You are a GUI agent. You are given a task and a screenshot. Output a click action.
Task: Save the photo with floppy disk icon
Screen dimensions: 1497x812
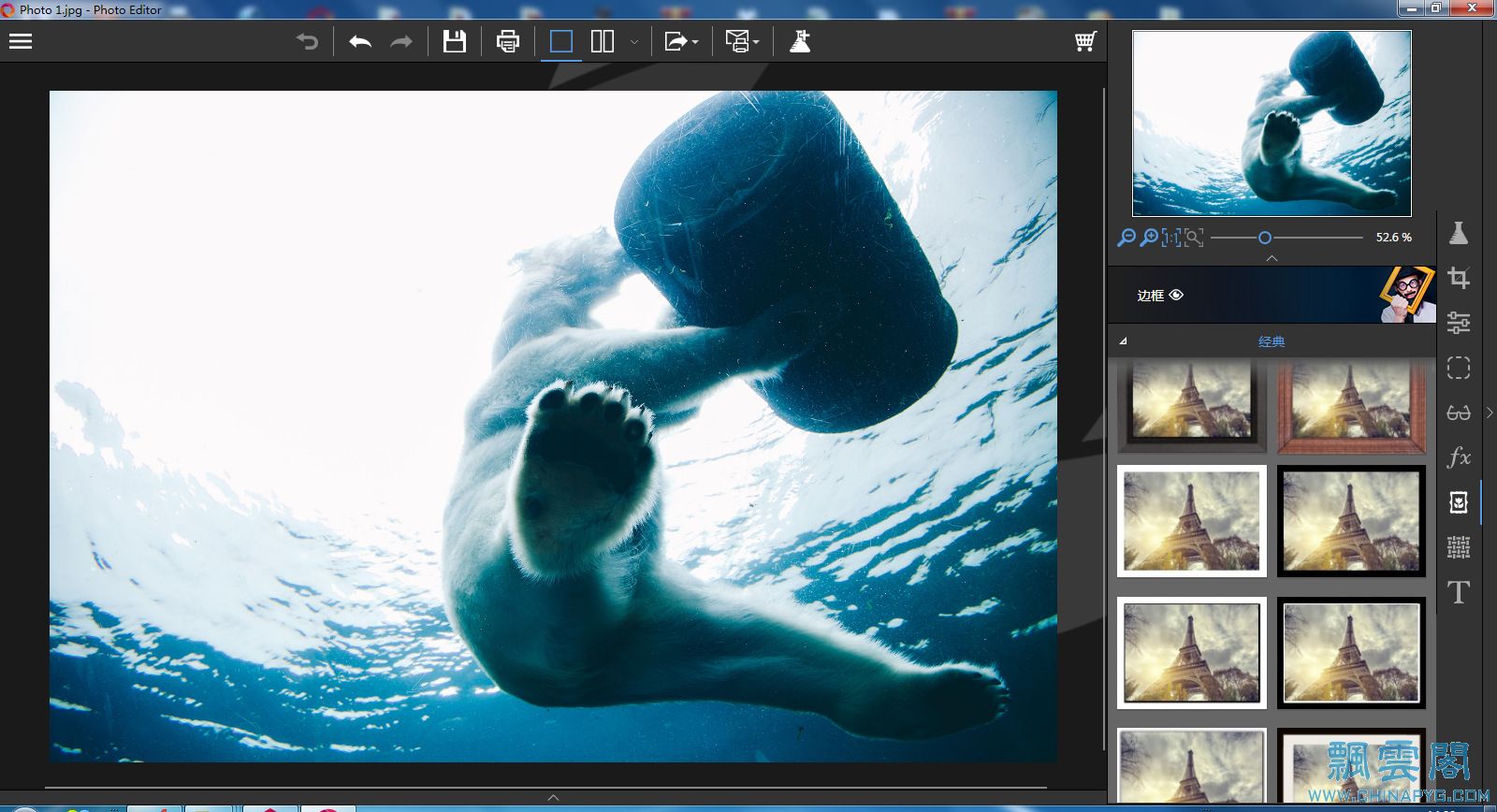455,41
